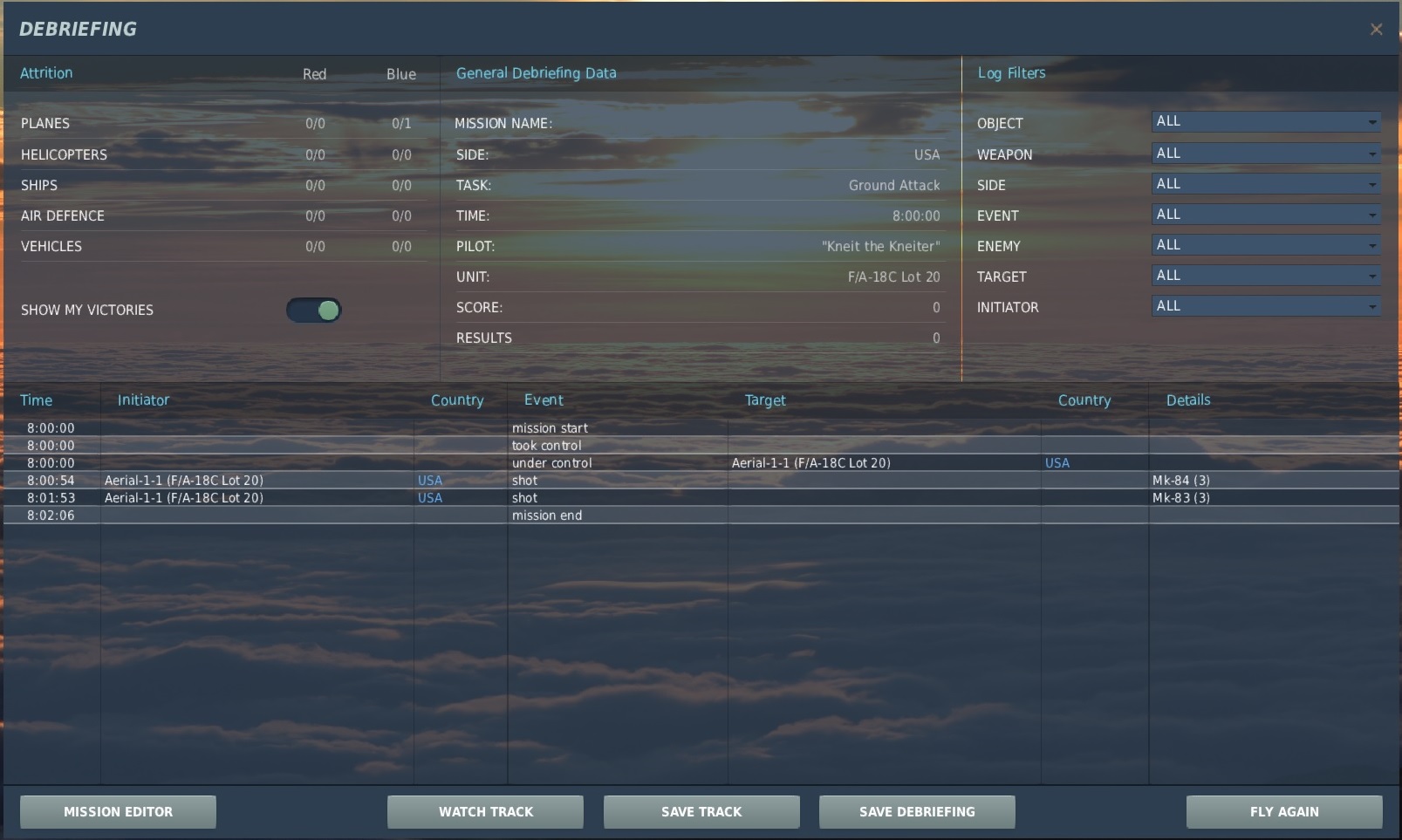
Task: Open the EVENT filter dropdown
Action: (x=1266, y=215)
